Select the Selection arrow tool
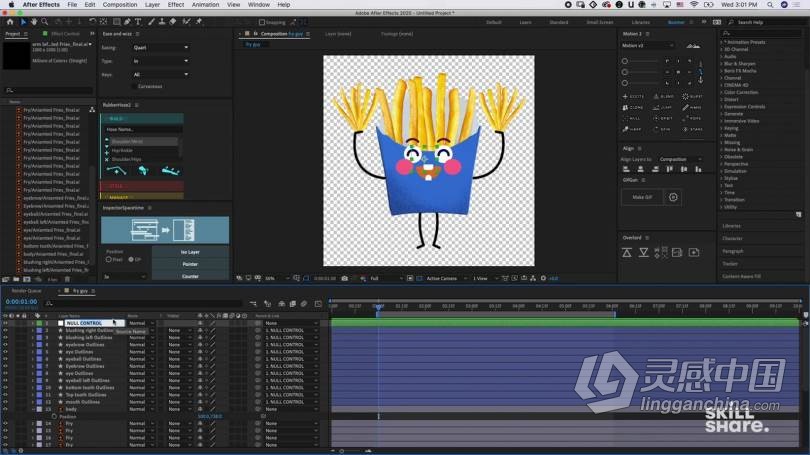Screen dimensions: 810x455 pyautogui.click(x=23, y=22)
